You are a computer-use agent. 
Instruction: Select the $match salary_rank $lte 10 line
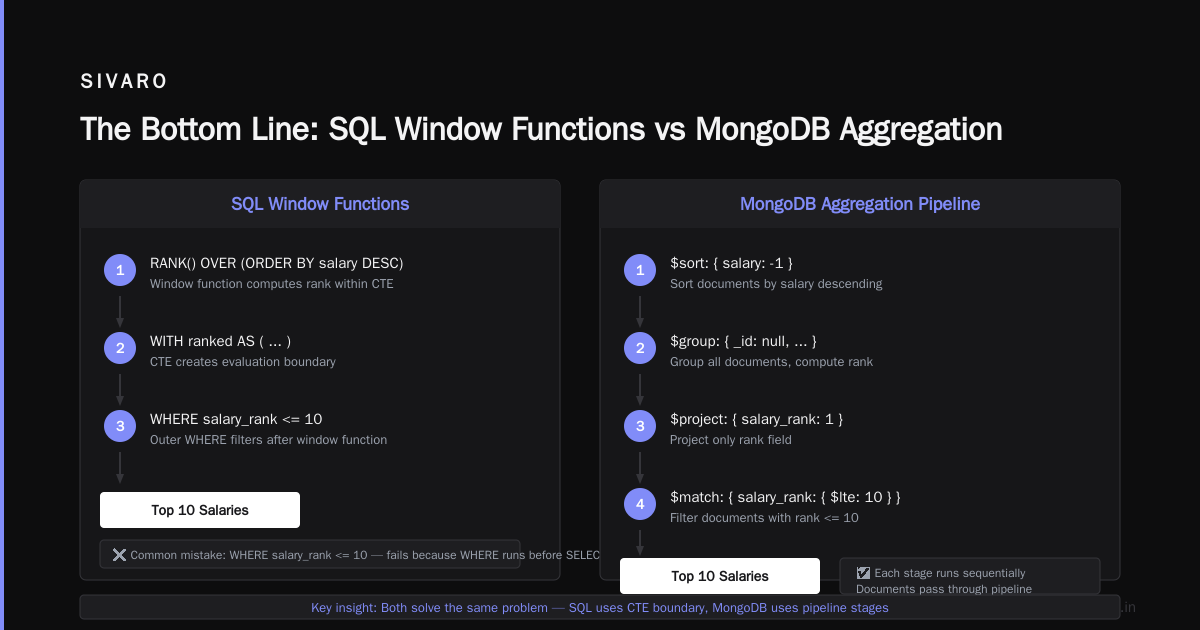[x=786, y=497]
